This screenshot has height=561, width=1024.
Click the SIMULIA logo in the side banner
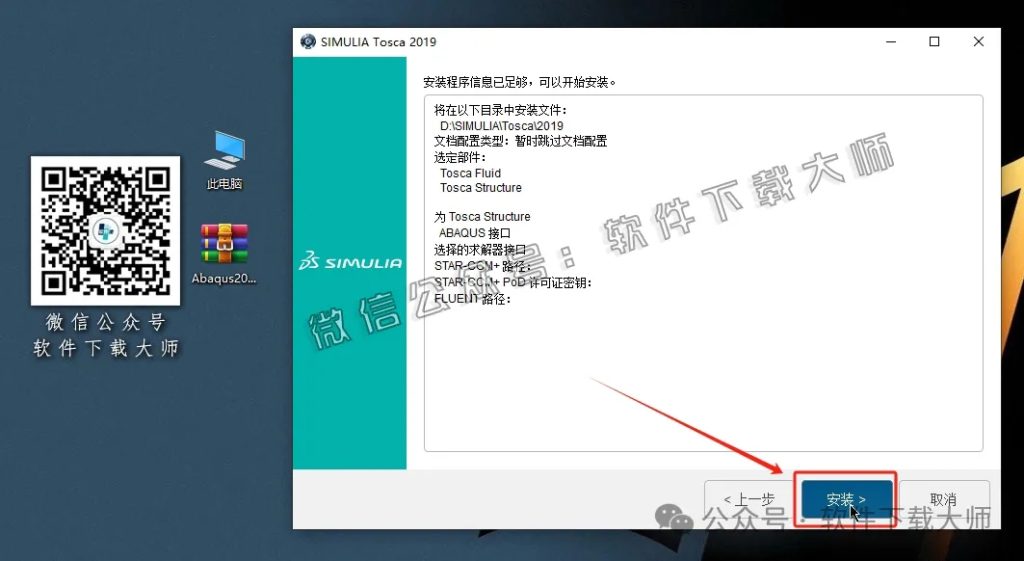(x=350, y=263)
